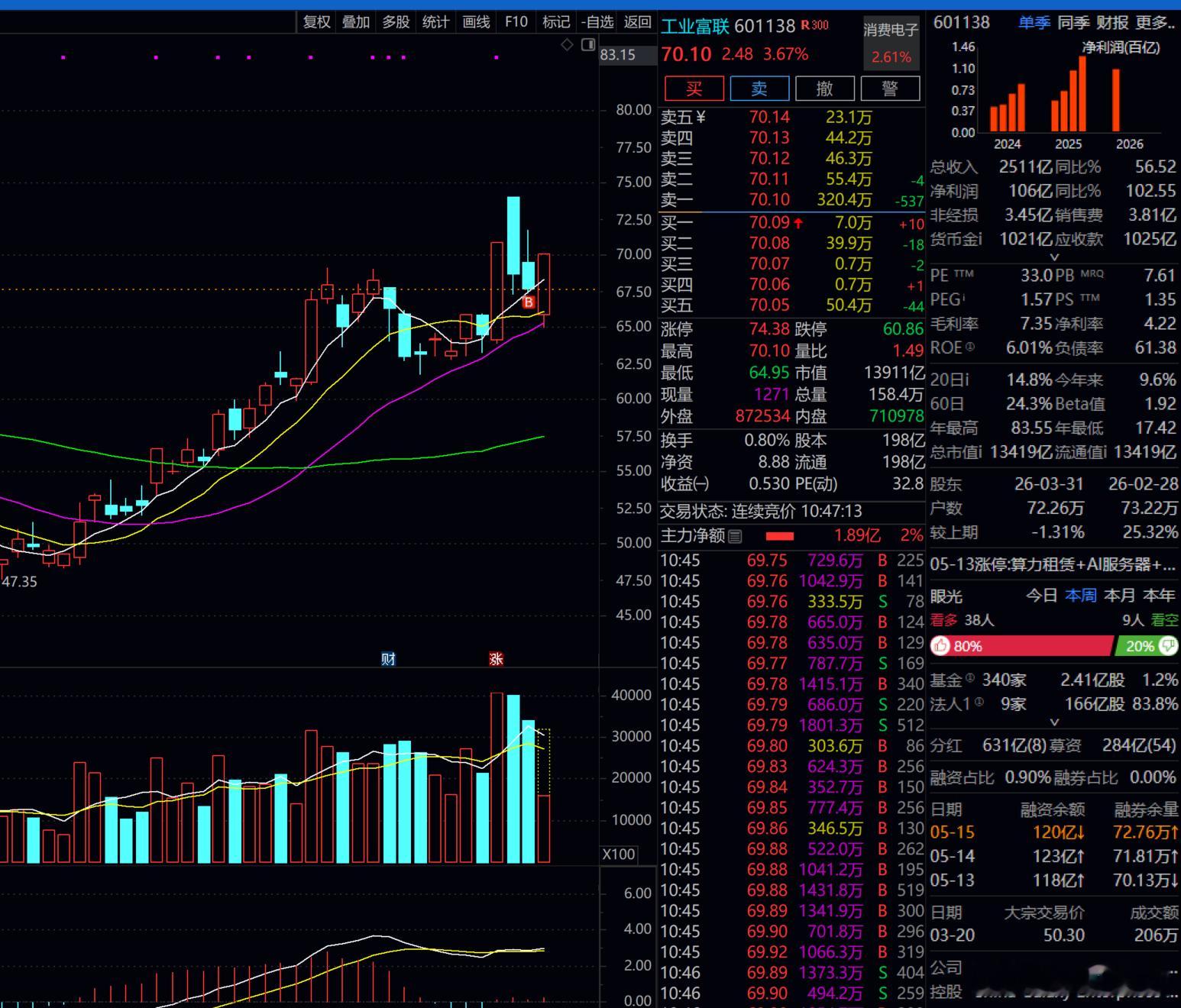This screenshot has height=1008, width=1181.
Task: Click the blue 卖 sell button
Action: pos(759,89)
